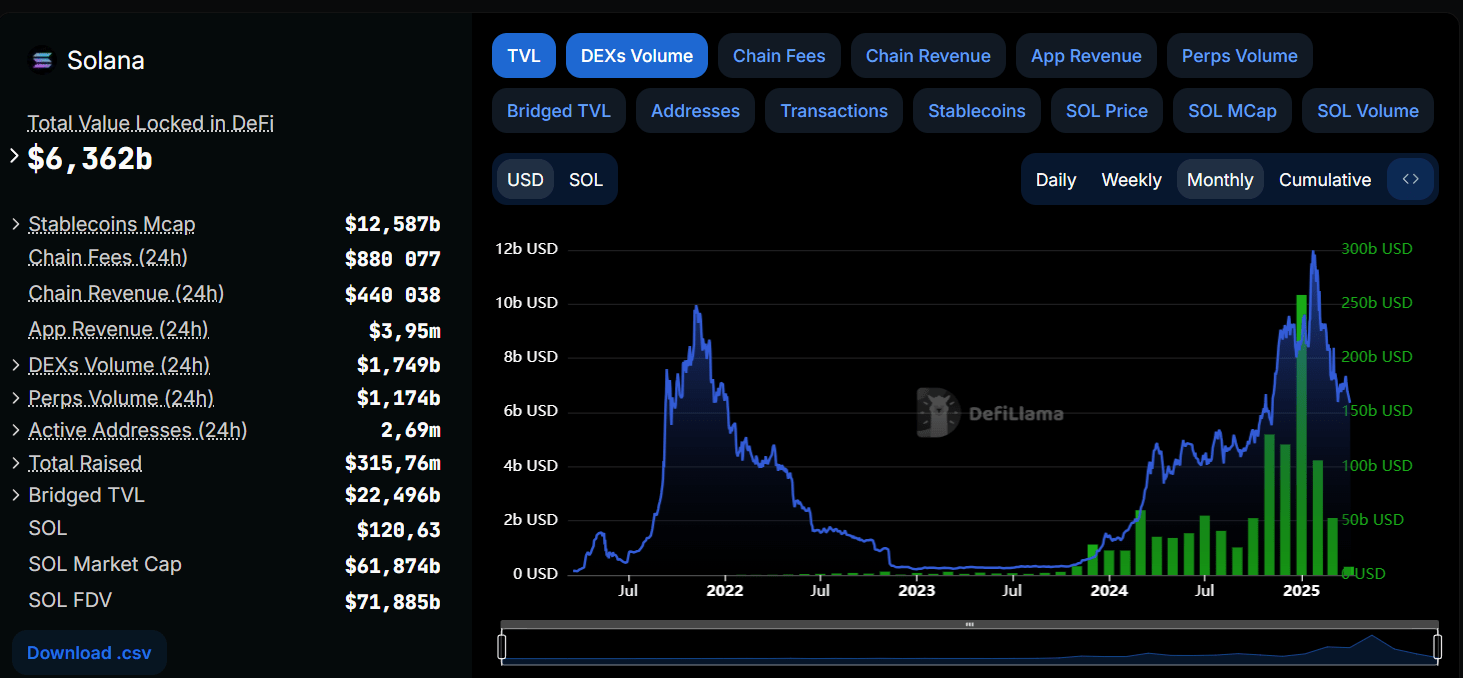Click the $1,749b DEXs volume value
The width and height of the screenshot is (1463, 678).
pos(398,366)
